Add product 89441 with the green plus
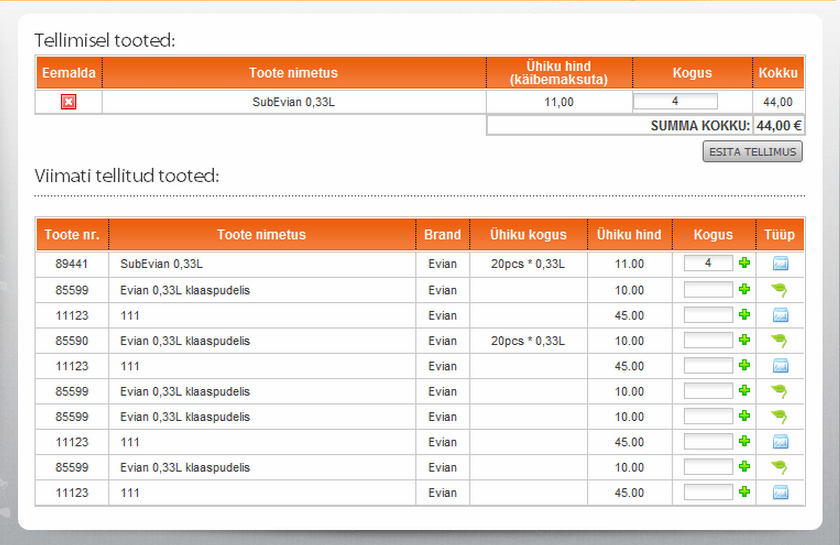 [744, 263]
